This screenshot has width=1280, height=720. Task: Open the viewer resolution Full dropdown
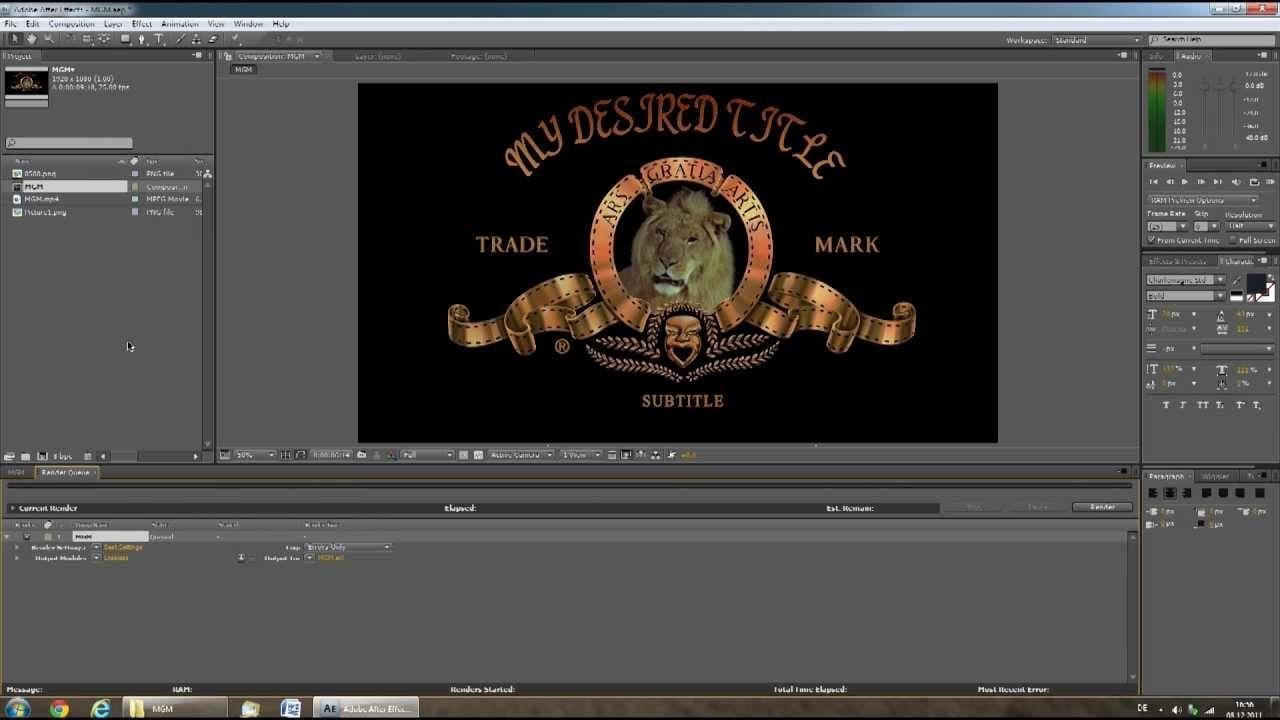427,455
